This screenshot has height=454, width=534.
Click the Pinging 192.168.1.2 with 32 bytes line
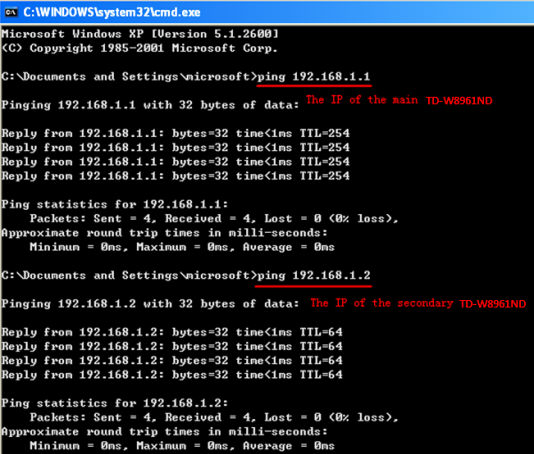(150, 304)
